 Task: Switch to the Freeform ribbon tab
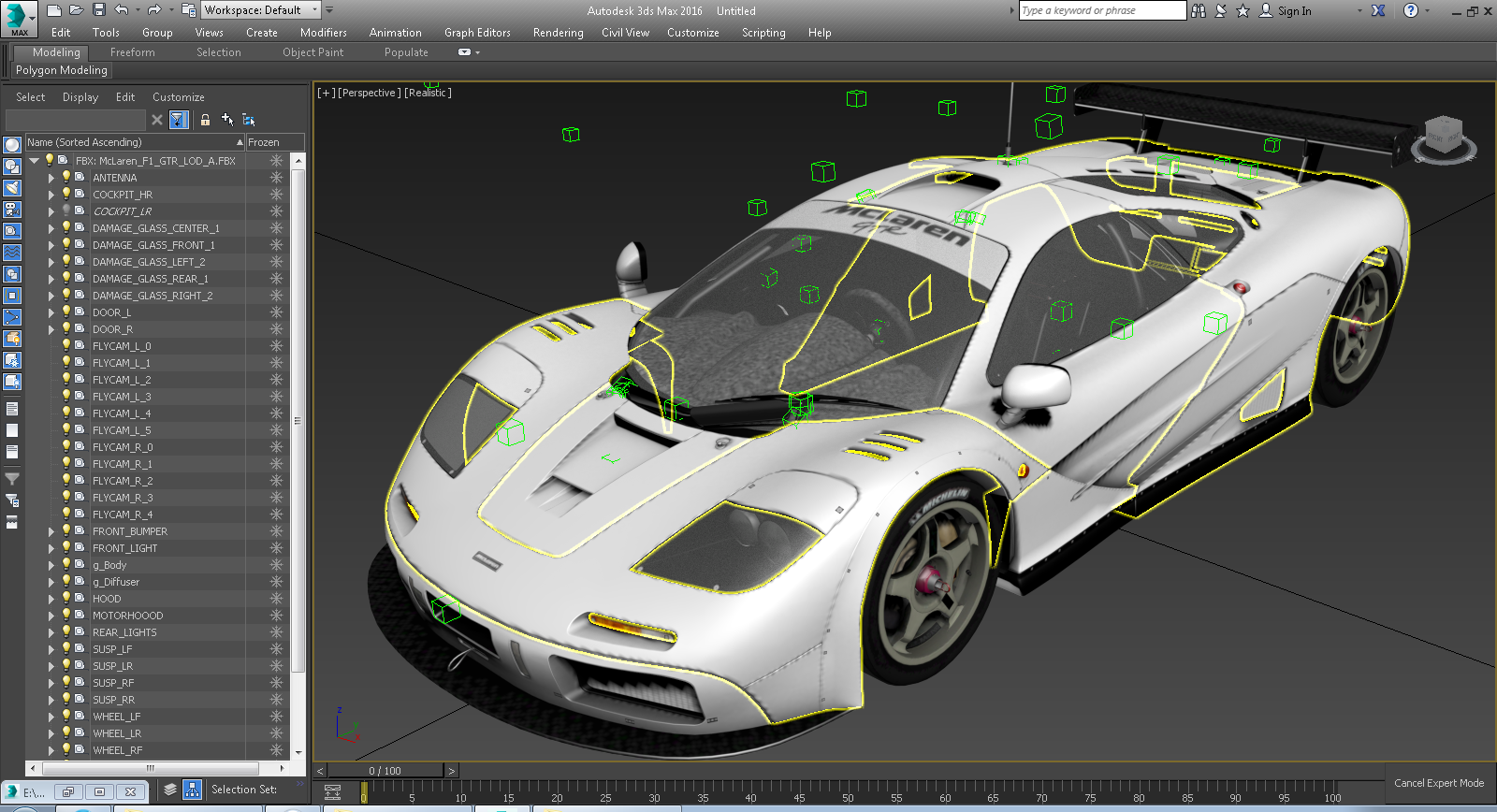tap(133, 52)
